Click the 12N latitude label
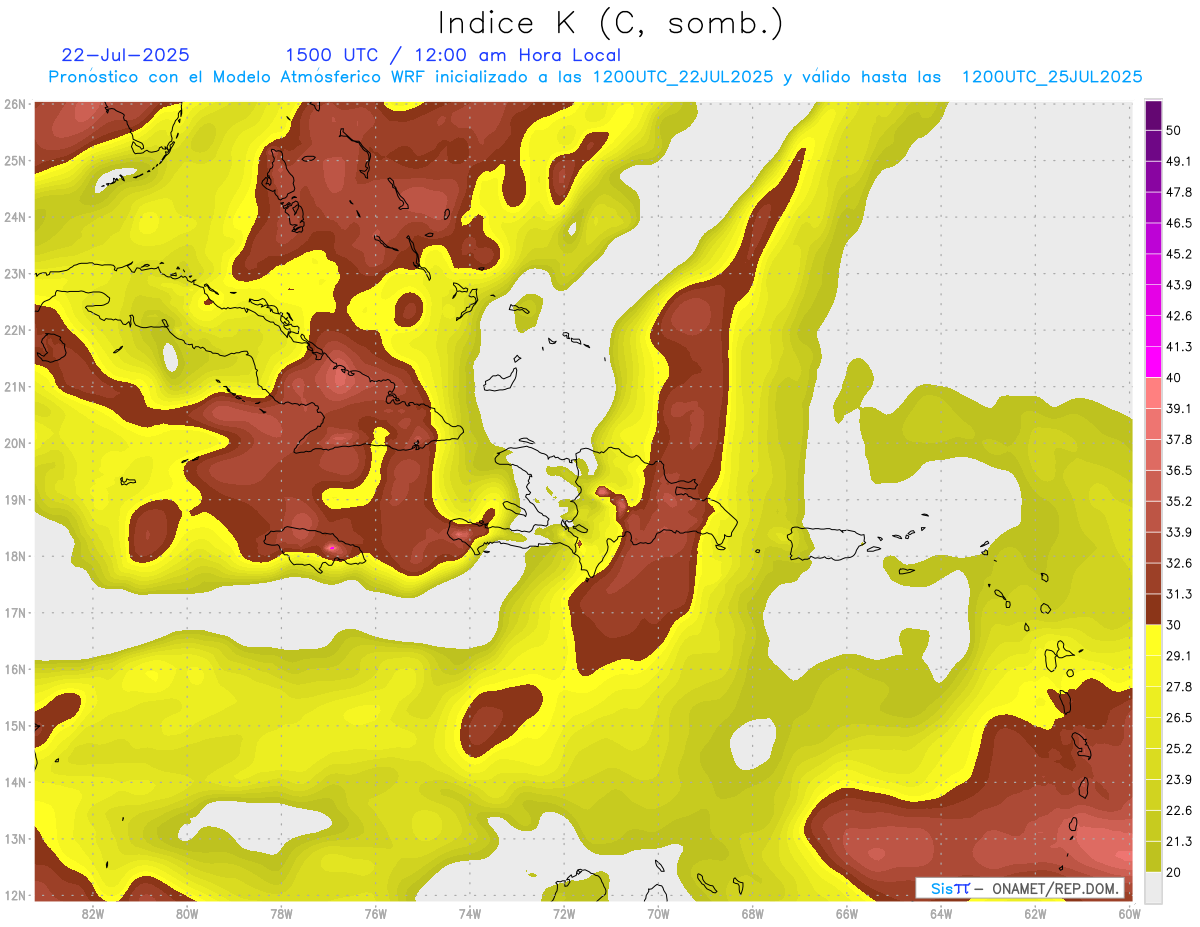 tap(15, 895)
